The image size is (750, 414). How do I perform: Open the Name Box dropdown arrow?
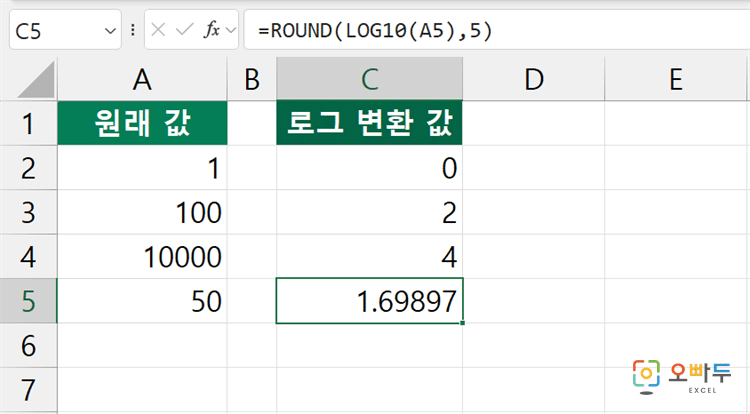tap(110, 31)
